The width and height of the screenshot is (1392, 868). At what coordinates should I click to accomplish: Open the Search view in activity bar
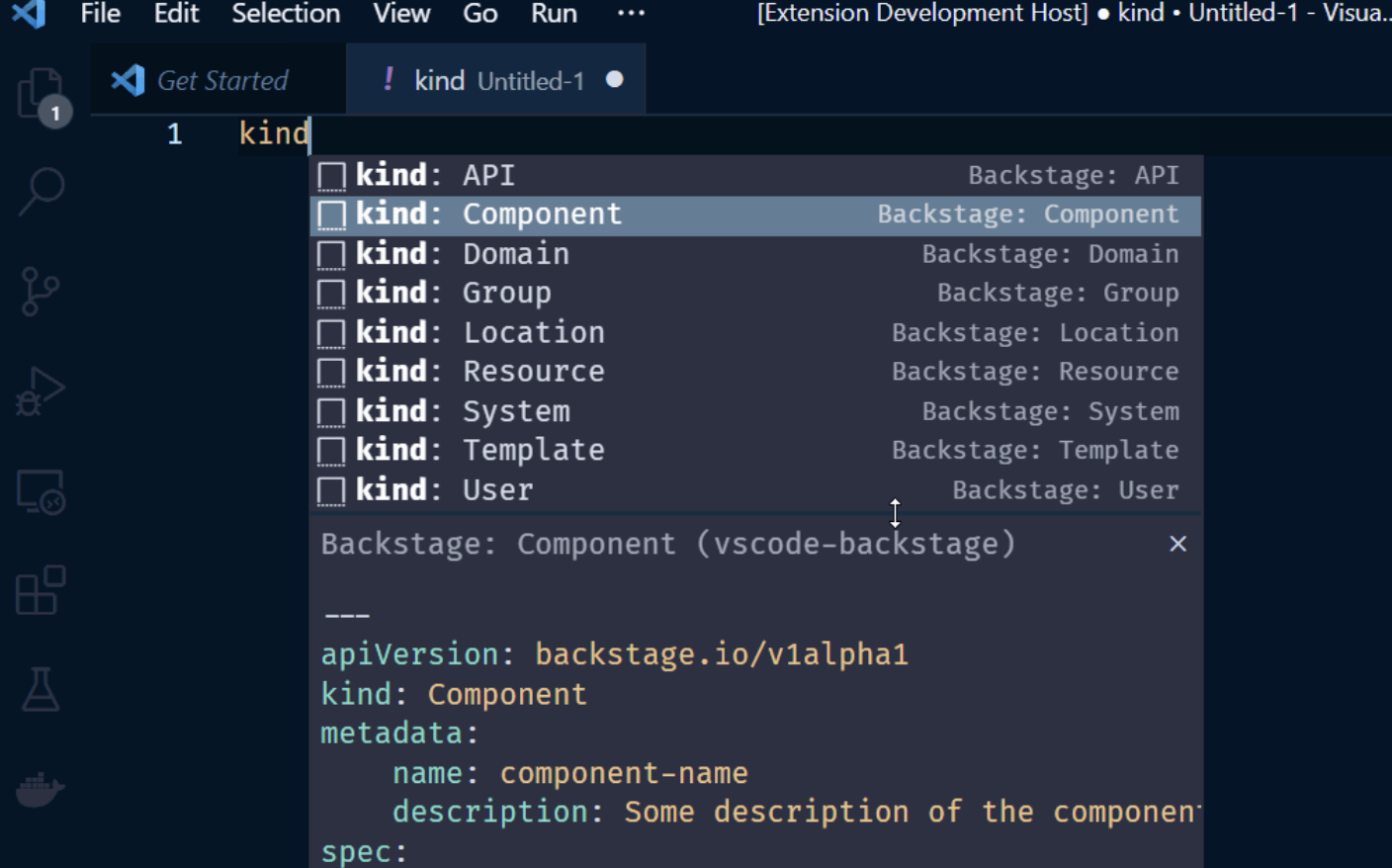click(x=41, y=192)
